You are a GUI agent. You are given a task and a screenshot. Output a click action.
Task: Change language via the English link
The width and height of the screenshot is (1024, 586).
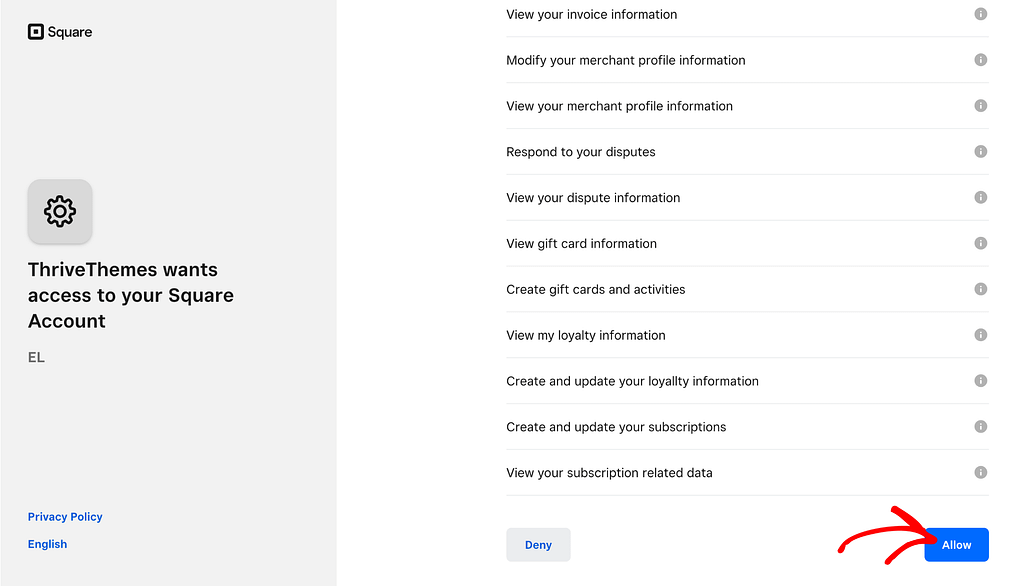(x=47, y=544)
